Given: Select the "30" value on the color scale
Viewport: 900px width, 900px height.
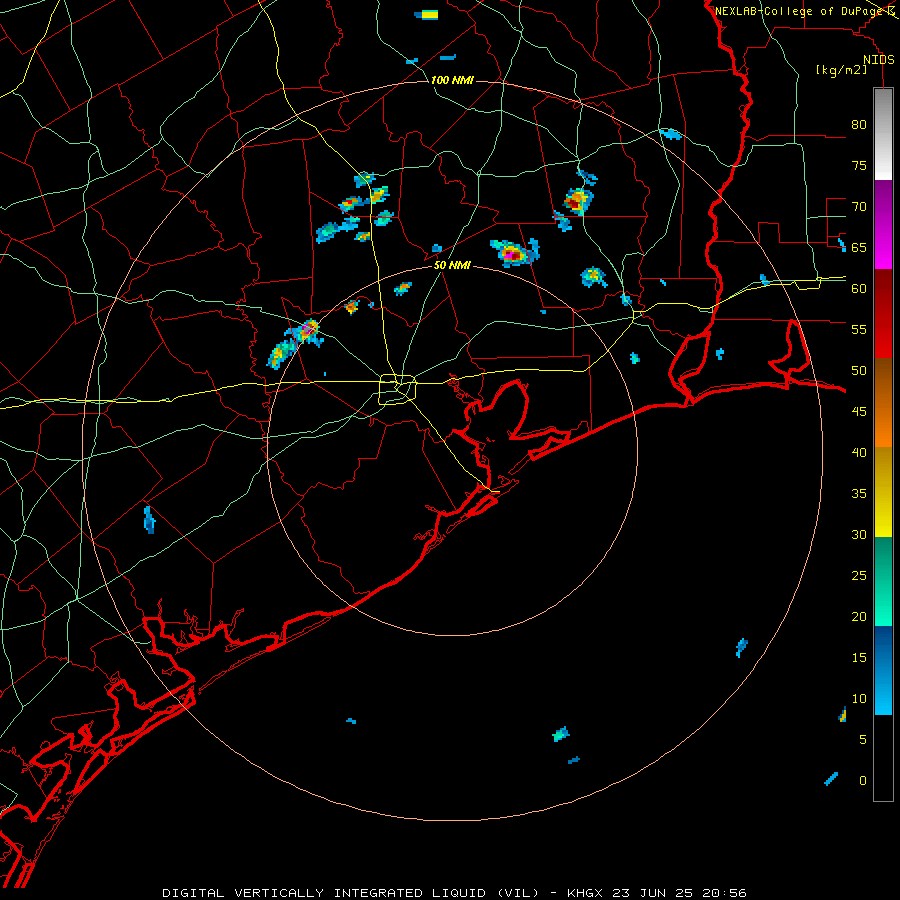Looking at the screenshot, I should 859,534.
